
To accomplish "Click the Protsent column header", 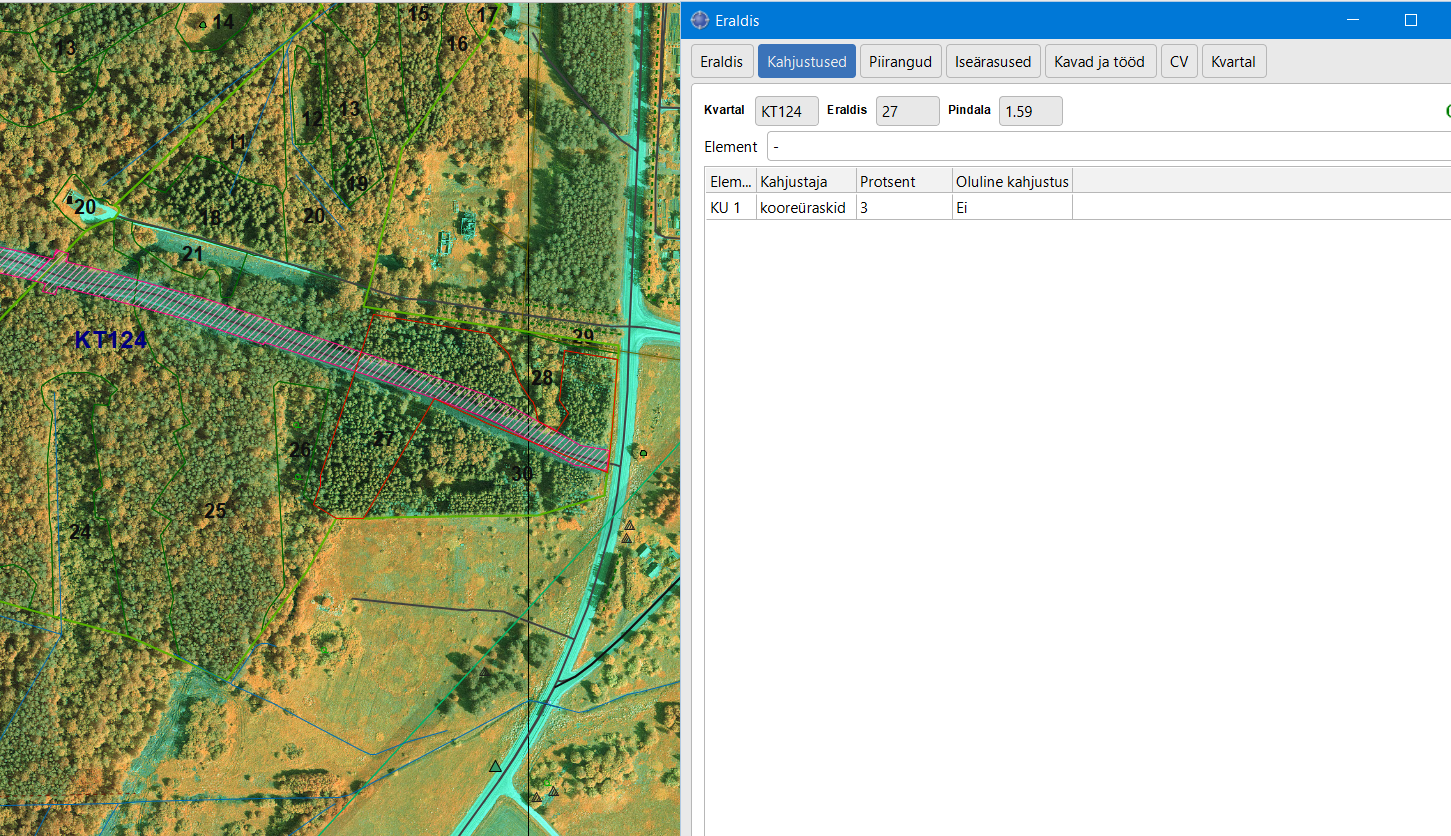I will 903,181.
